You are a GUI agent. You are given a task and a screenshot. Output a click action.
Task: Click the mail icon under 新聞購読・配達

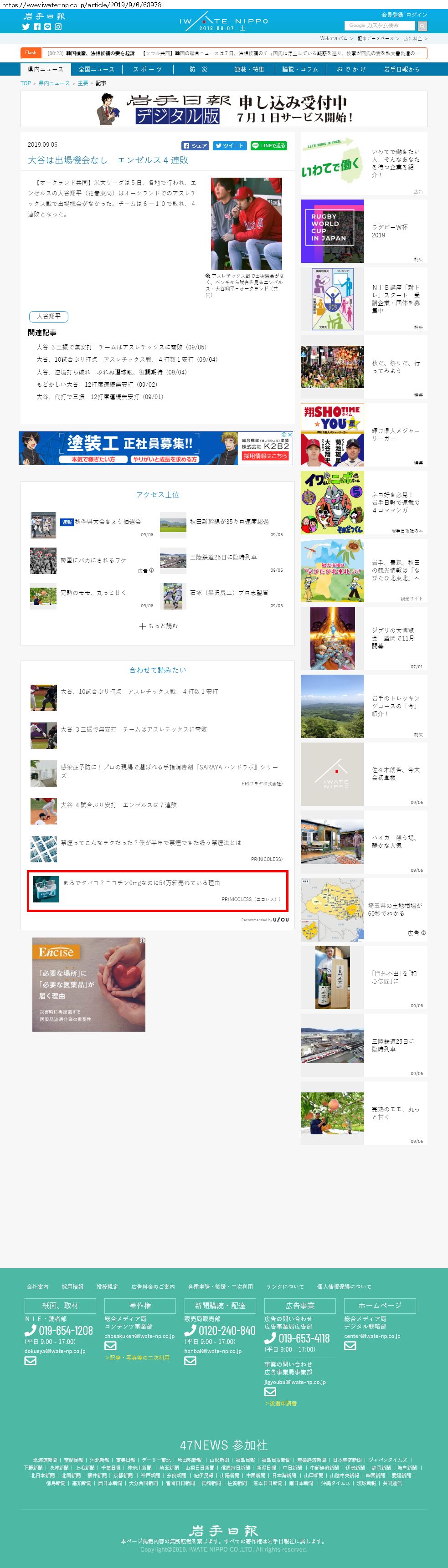(x=190, y=1361)
